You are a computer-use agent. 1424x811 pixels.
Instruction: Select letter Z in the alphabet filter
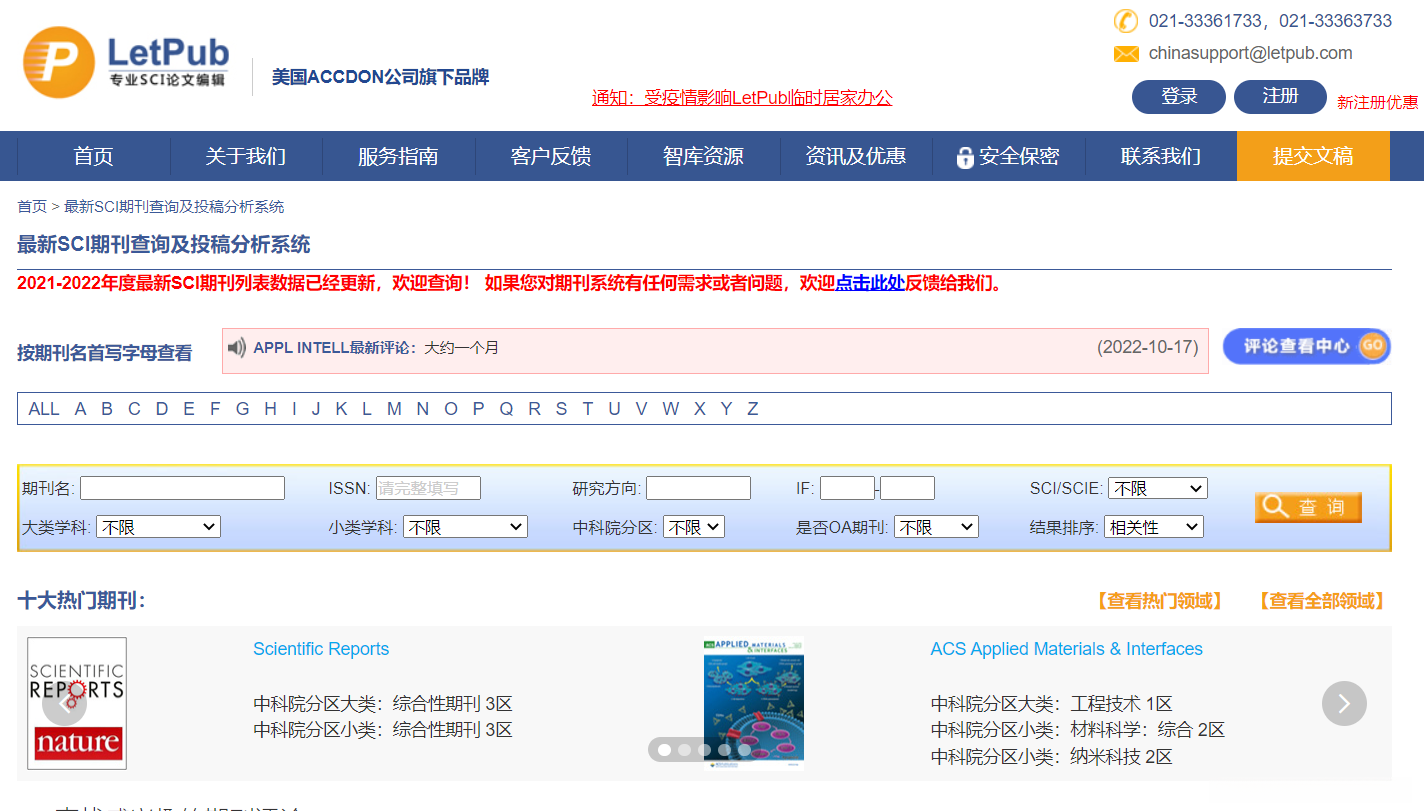pos(753,409)
